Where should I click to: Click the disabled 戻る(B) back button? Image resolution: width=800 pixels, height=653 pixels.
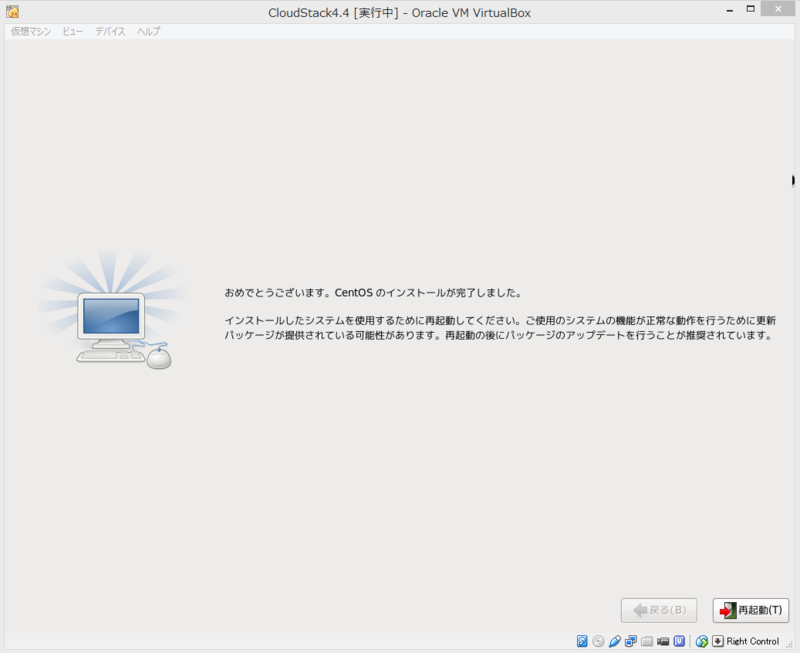(x=659, y=610)
